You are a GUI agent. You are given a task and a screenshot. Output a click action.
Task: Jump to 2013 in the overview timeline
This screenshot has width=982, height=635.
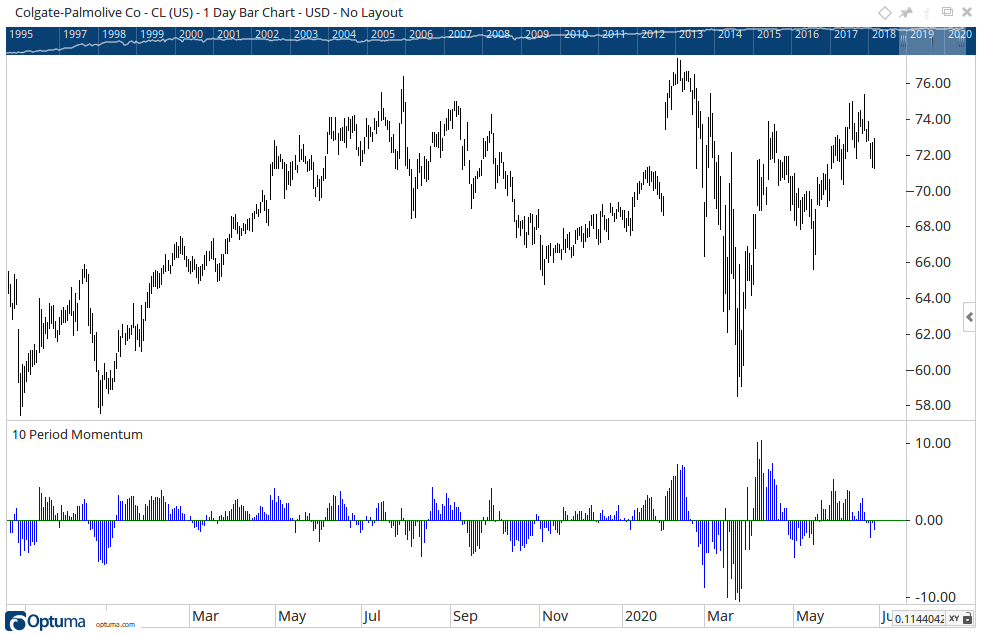[691, 34]
